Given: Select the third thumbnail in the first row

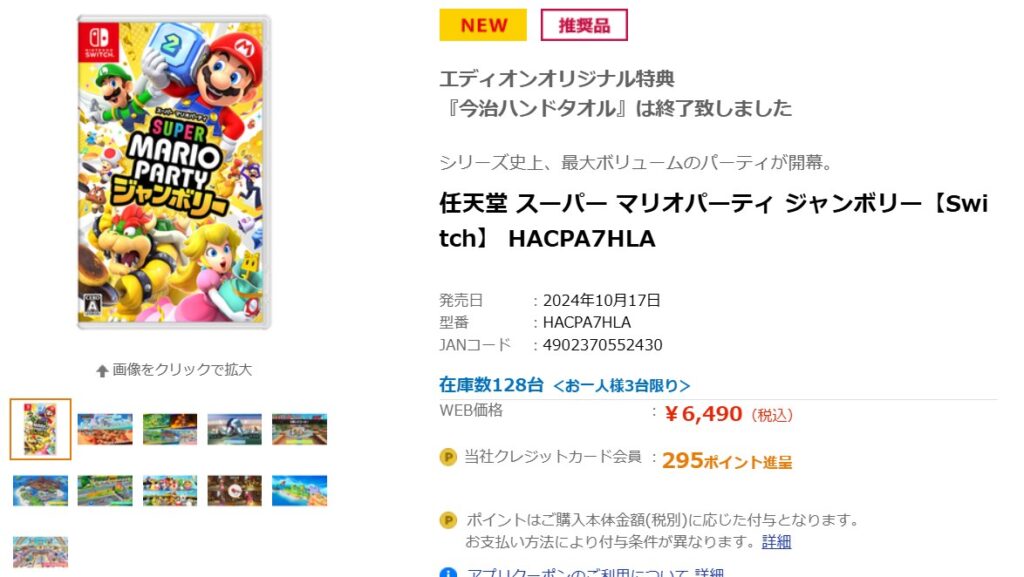Looking at the screenshot, I should point(170,429).
